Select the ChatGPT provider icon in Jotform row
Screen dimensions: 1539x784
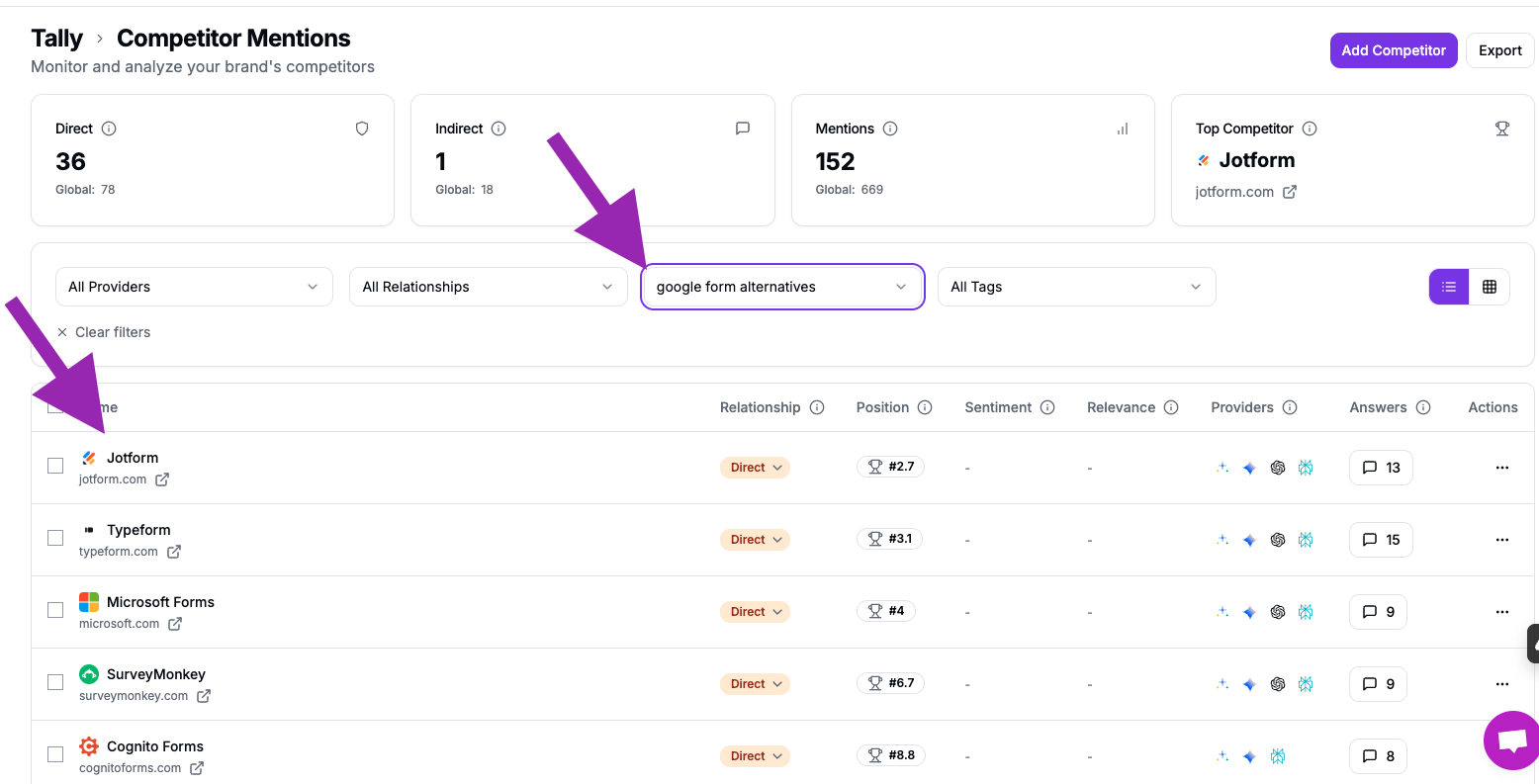(x=1278, y=468)
